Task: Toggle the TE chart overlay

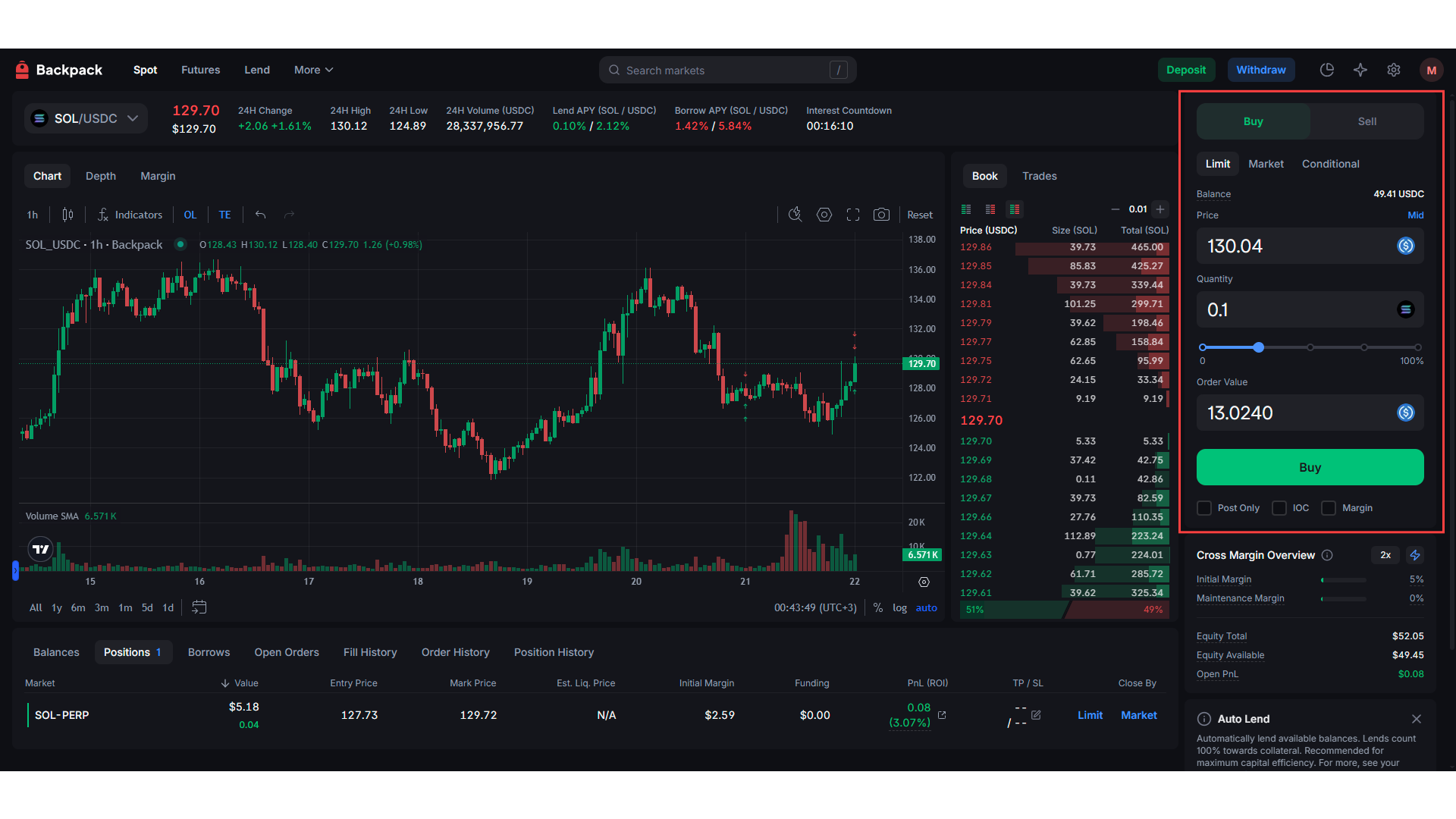Action: [225, 215]
